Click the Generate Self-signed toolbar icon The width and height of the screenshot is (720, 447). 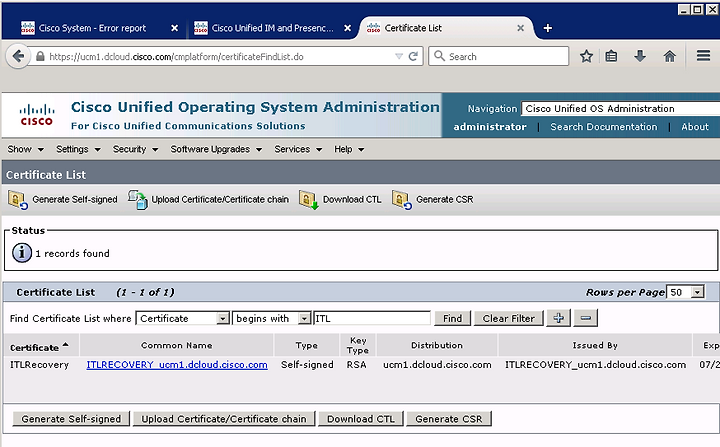click(18, 200)
